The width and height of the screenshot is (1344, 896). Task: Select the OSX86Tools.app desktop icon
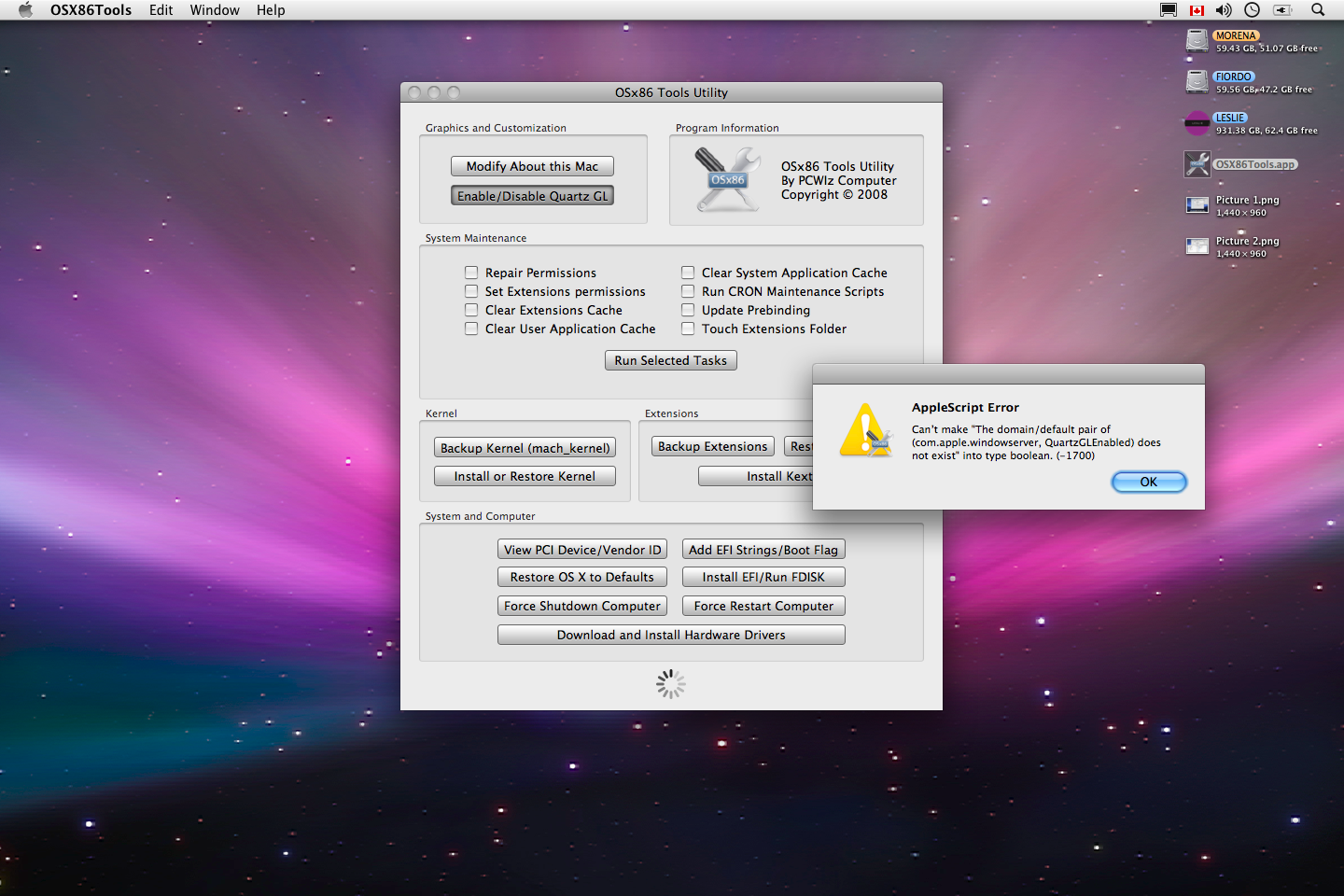click(1197, 164)
